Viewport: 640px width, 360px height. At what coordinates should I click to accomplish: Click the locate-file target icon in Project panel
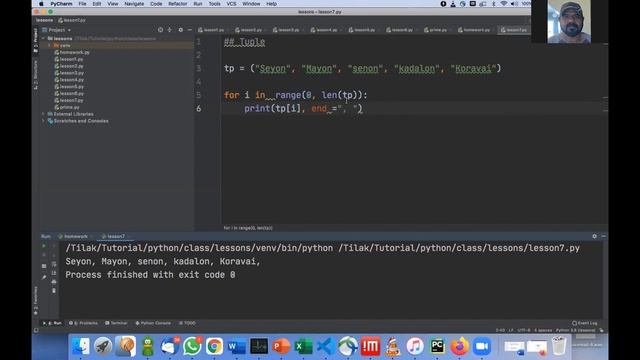[160, 30]
